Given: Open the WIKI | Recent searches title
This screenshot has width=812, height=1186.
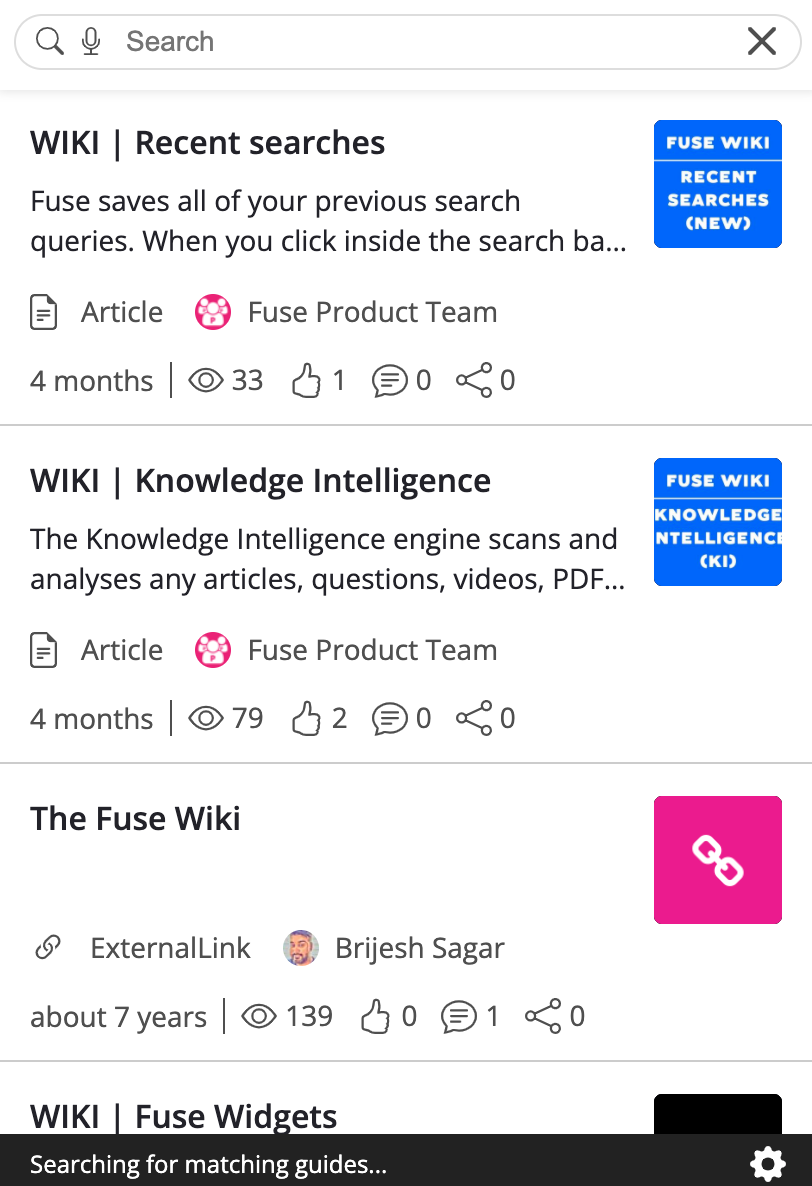Looking at the screenshot, I should coord(208,143).
